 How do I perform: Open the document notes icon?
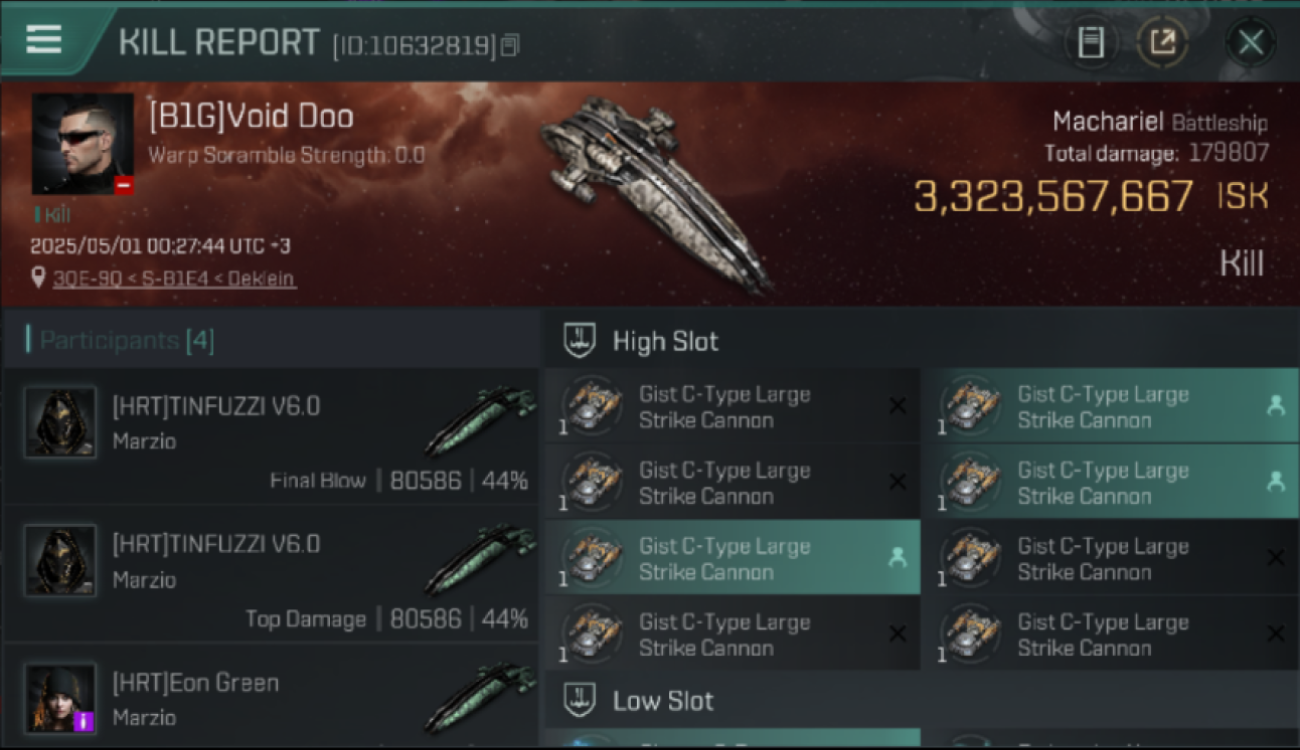pyautogui.click(x=1091, y=42)
